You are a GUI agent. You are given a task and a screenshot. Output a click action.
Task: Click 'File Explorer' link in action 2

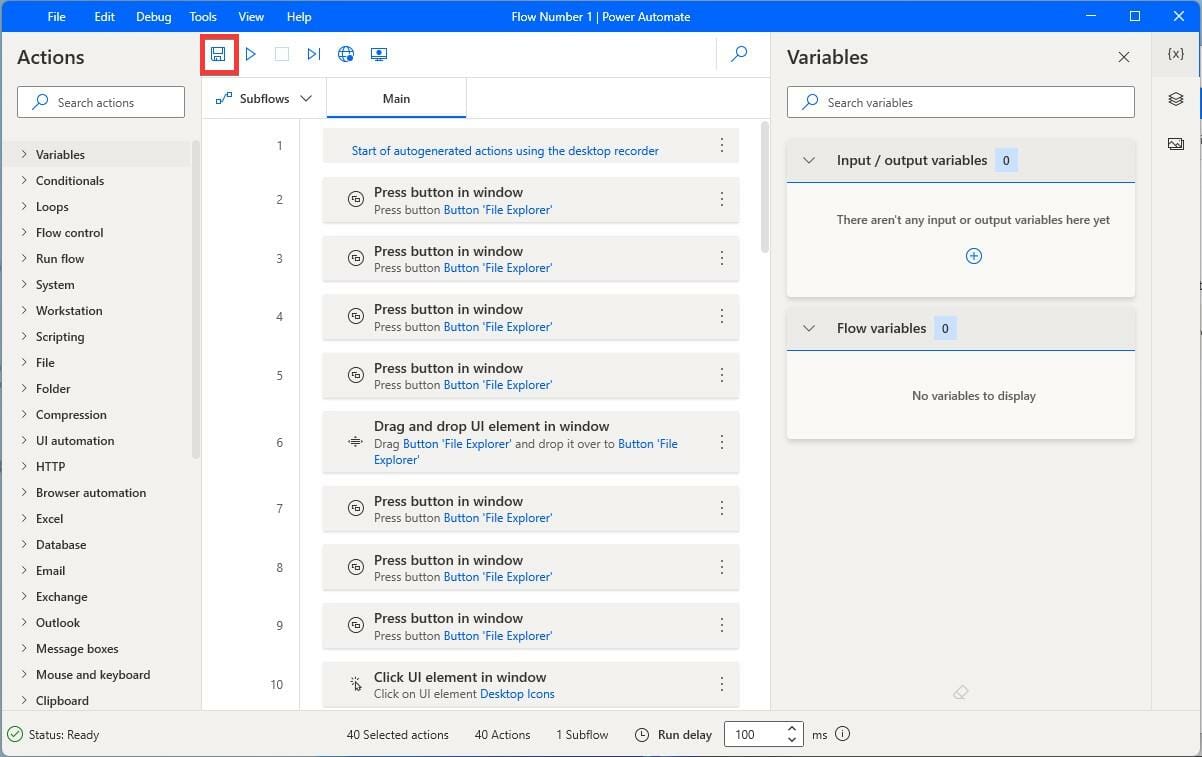click(x=498, y=210)
